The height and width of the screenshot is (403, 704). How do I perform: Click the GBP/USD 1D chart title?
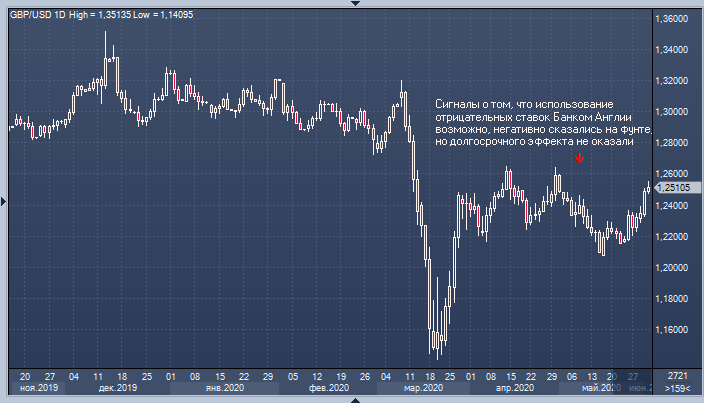pos(35,8)
